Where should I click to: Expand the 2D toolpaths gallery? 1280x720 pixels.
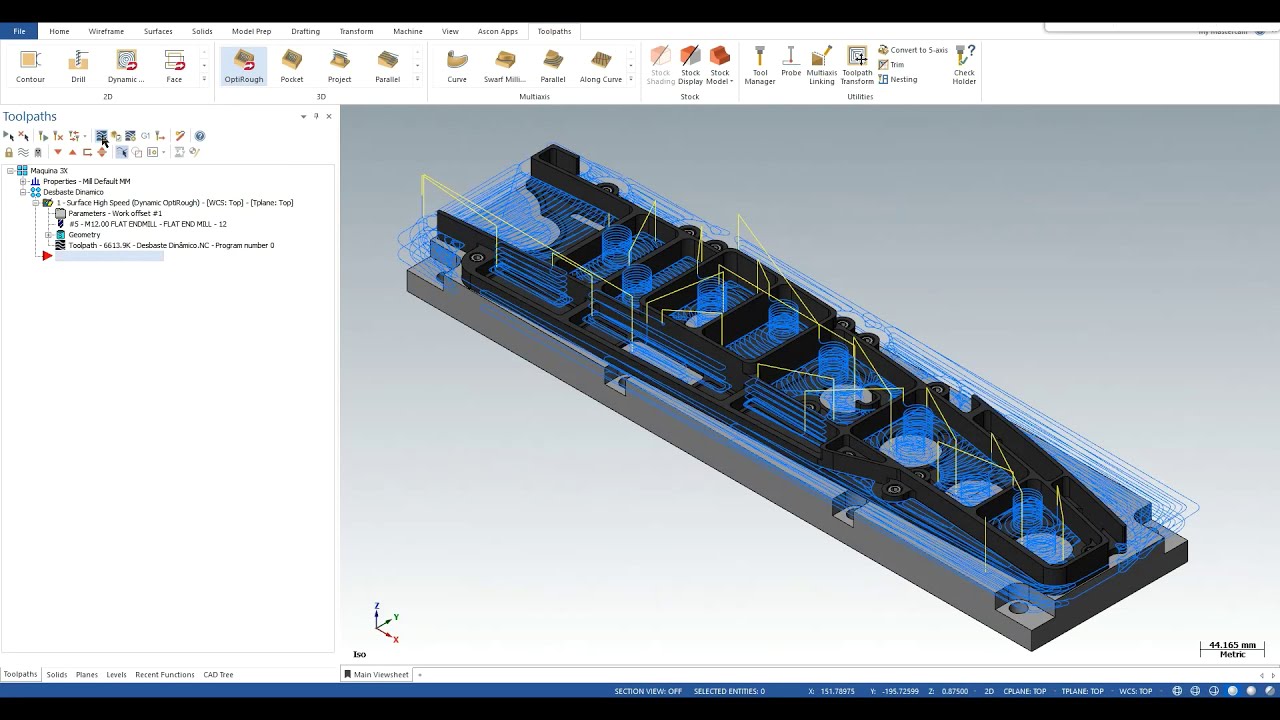(204, 79)
